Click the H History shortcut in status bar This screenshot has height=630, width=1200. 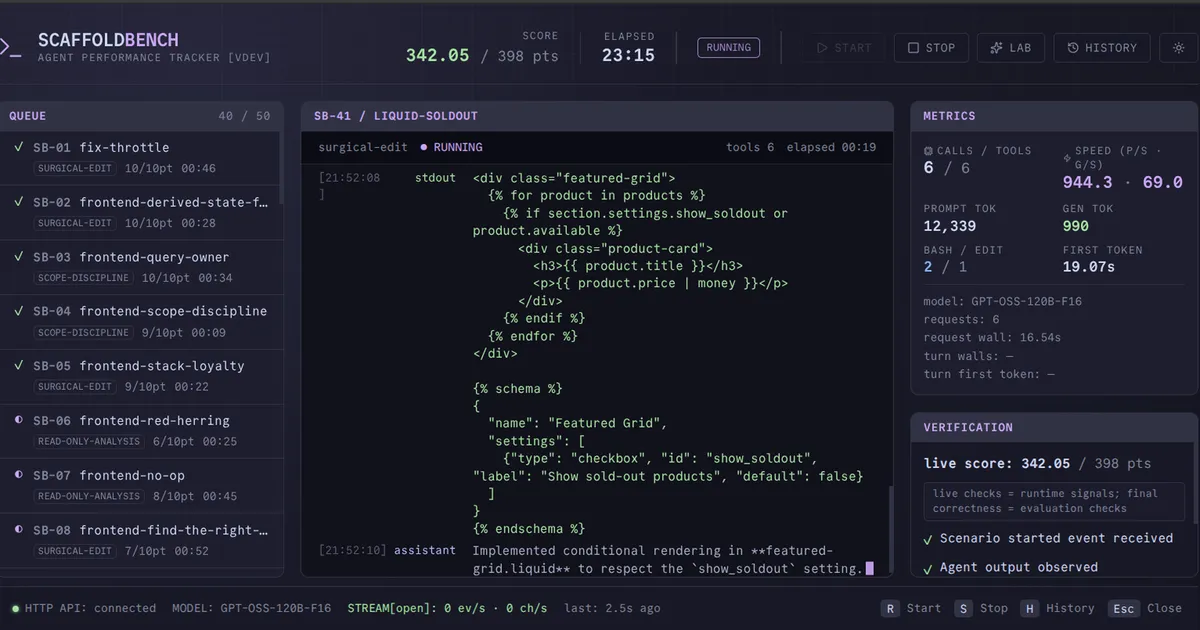(1057, 608)
